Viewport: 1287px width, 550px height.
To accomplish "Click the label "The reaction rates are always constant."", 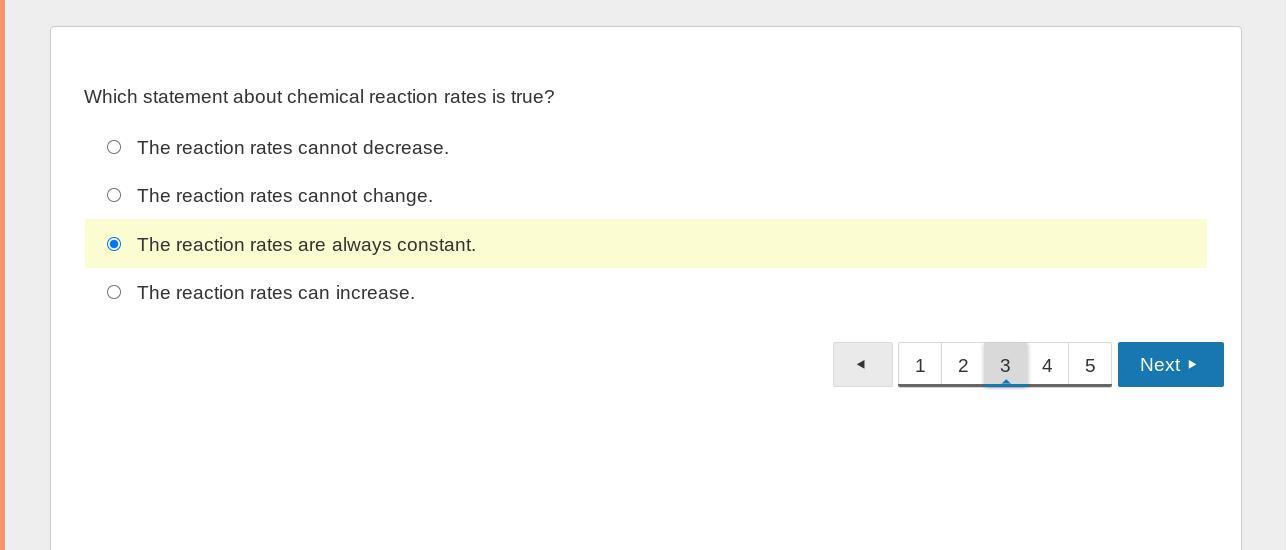I will pyautogui.click(x=306, y=245).
